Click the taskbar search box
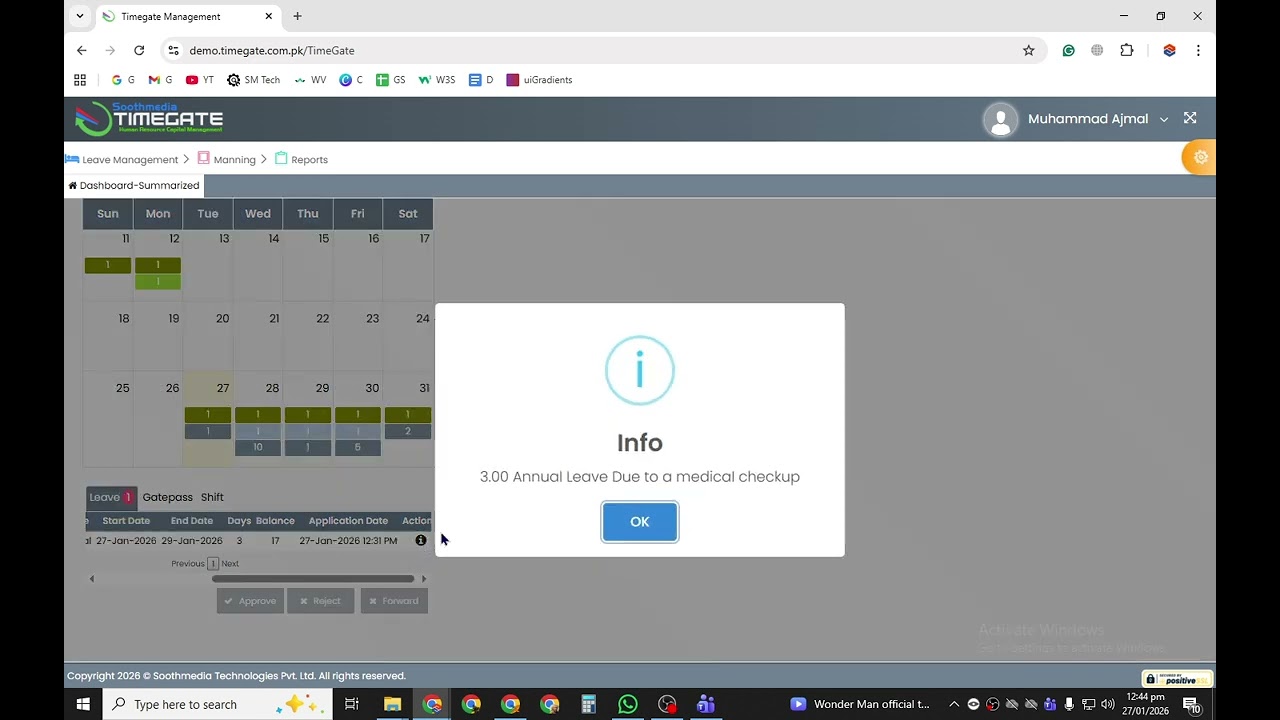1280x720 pixels. [218, 704]
